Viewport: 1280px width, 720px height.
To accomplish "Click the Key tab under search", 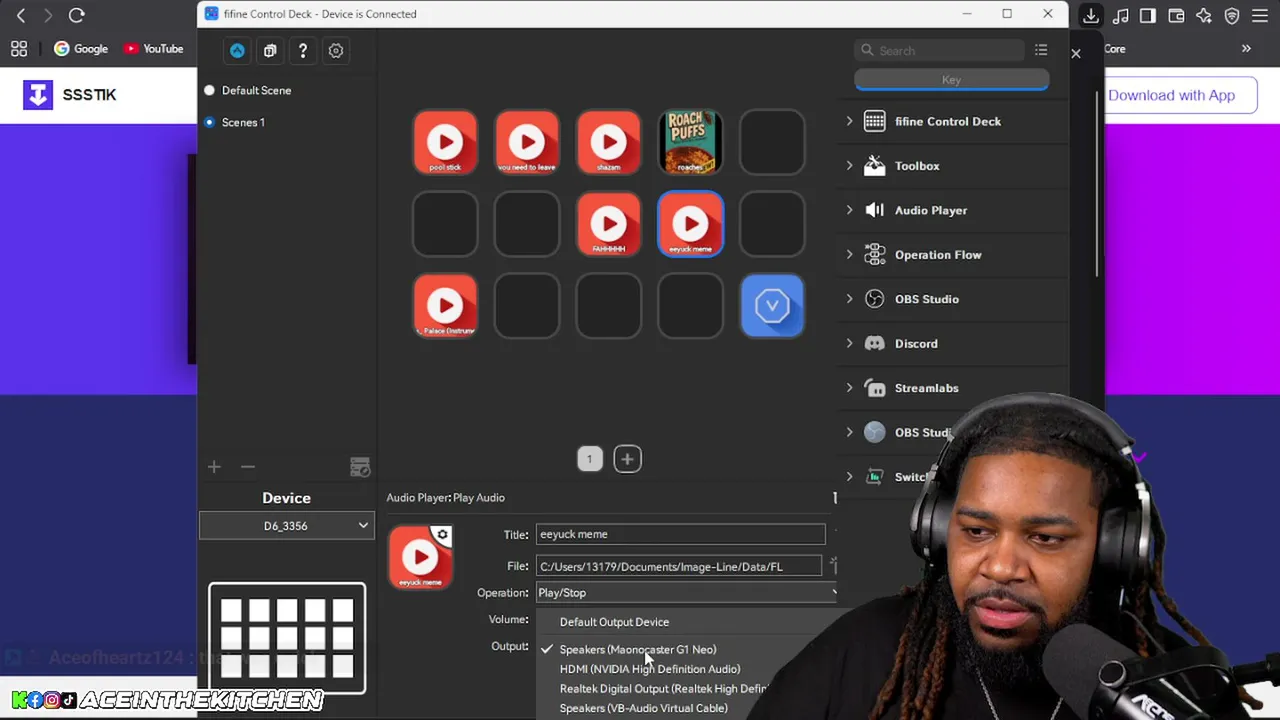I will pyautogui.click(x=951, y=80).
